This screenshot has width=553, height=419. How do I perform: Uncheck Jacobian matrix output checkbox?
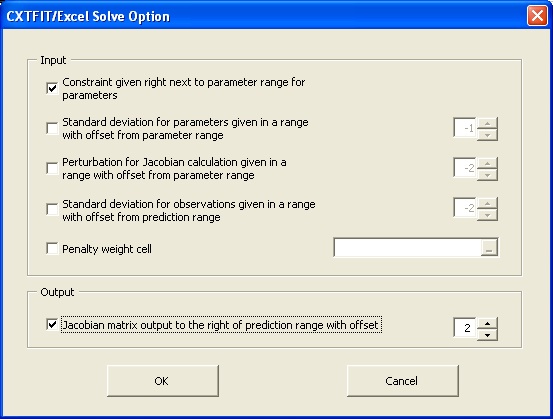click(52, 324)
